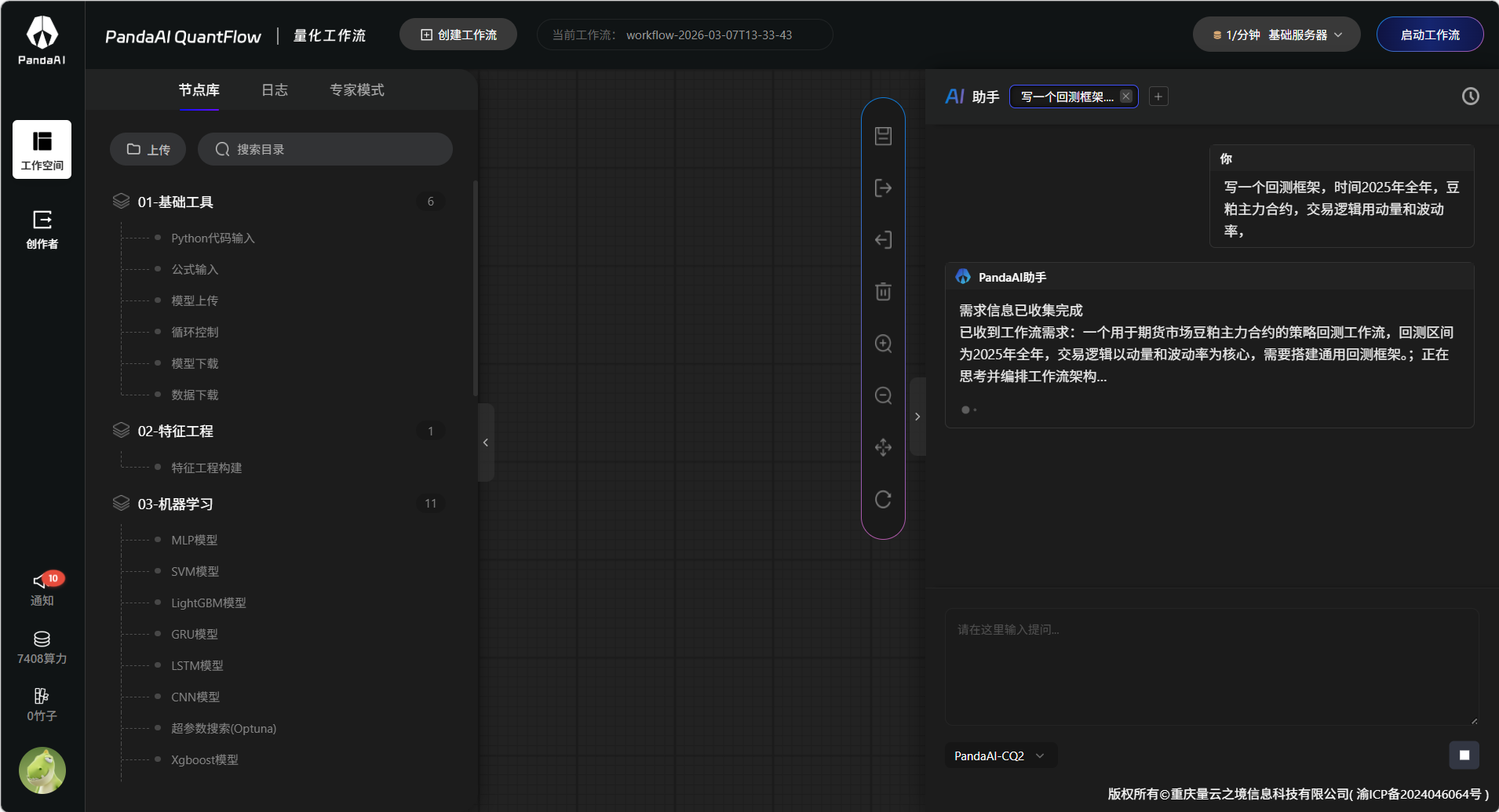The height and width of the screenshot is (812, 1499).
Task: Select the Python代码输入 node
Action: coord(213,238)
